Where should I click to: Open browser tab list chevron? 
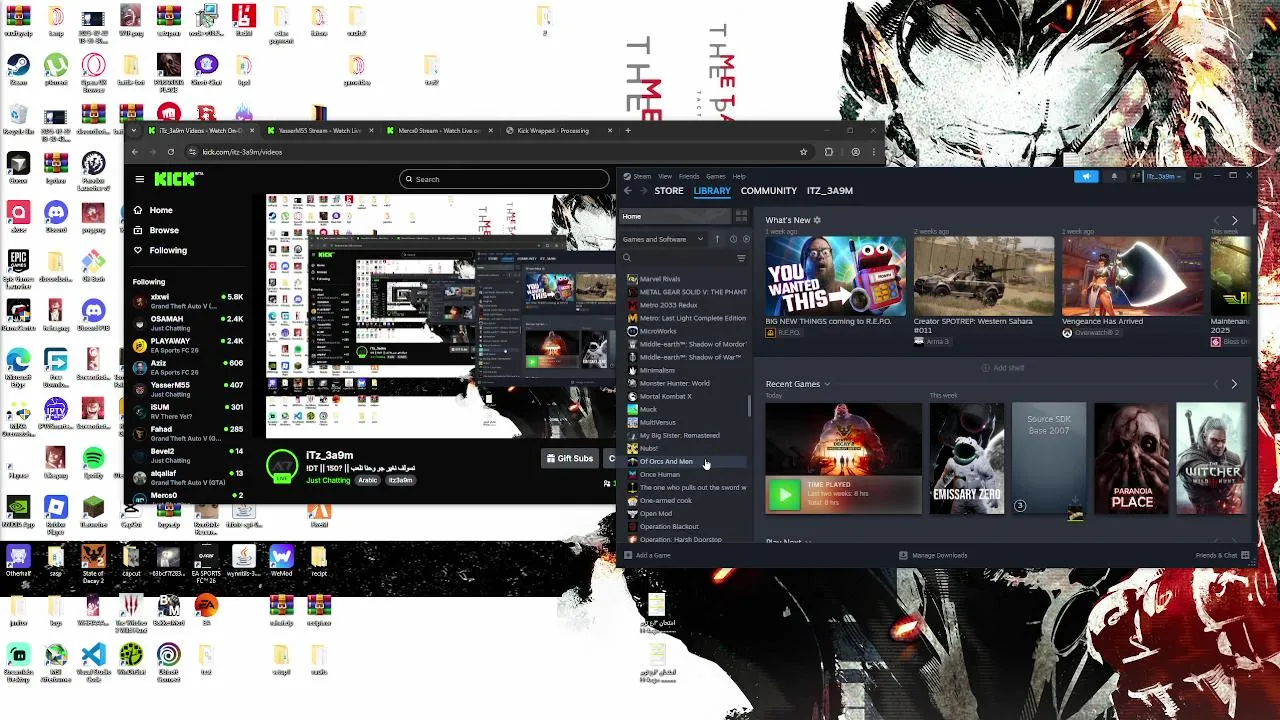135,130
